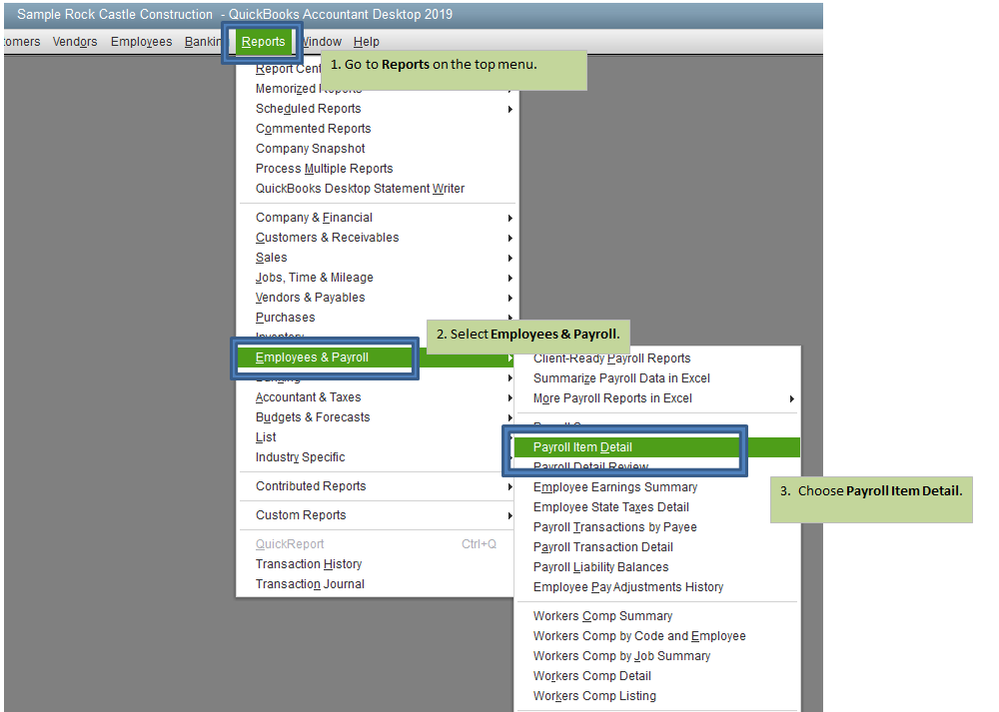Open Custom Reports submenu
This screenshot has height=712, width=999.
(x=376, y=515)
